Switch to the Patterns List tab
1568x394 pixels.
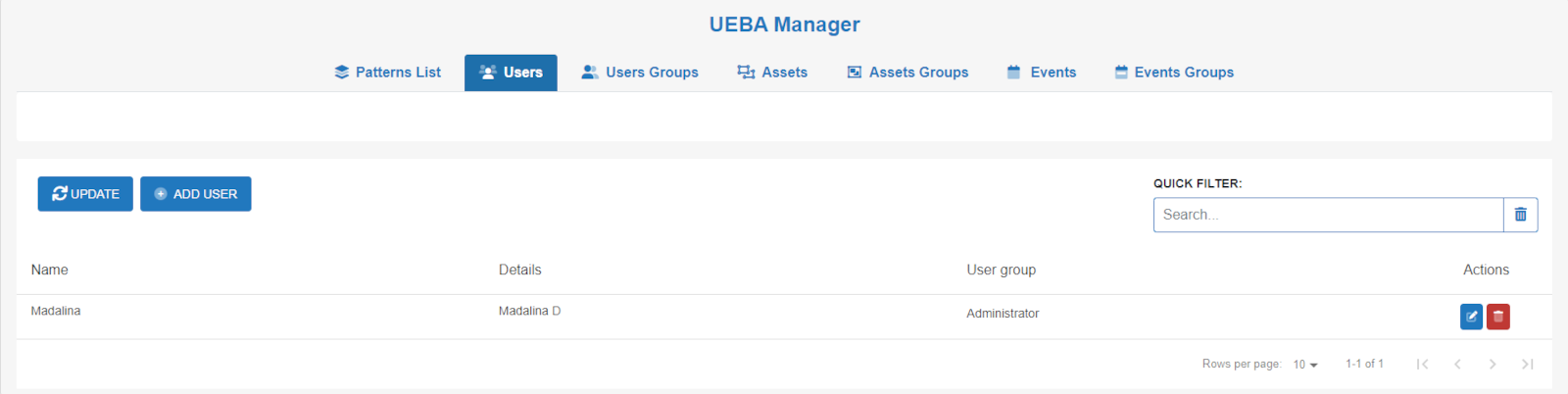click(x=387, y=73)
